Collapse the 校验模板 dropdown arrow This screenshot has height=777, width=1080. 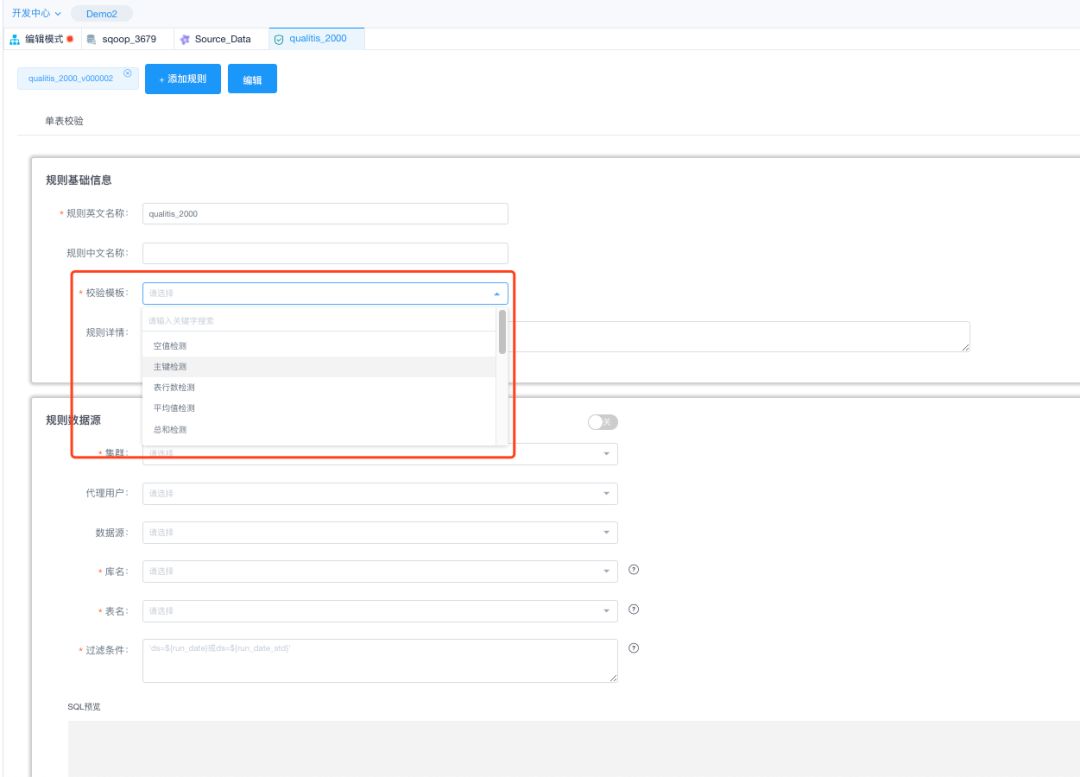click(497, 294)
